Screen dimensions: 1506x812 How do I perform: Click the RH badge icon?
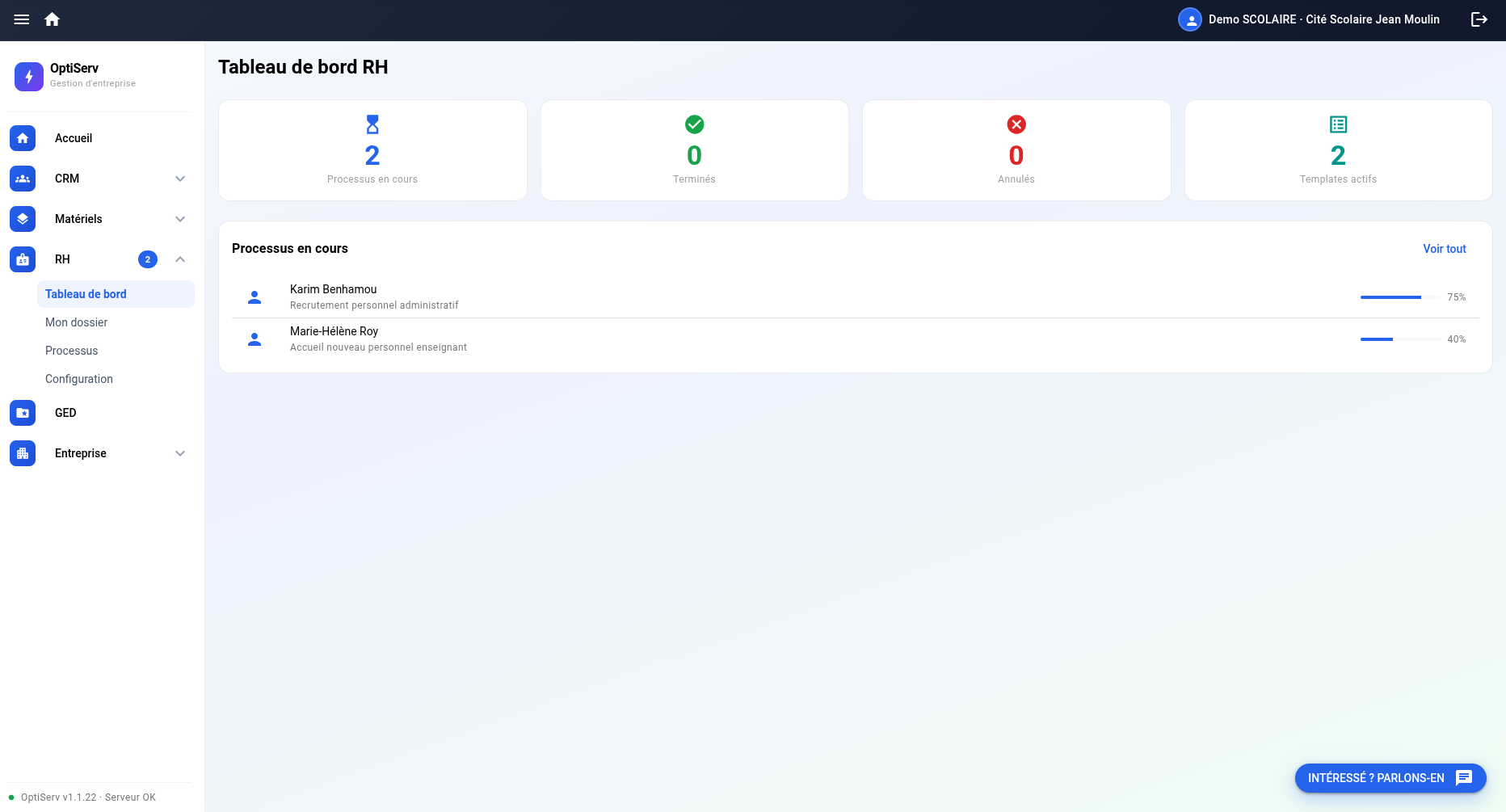point(23,259)
